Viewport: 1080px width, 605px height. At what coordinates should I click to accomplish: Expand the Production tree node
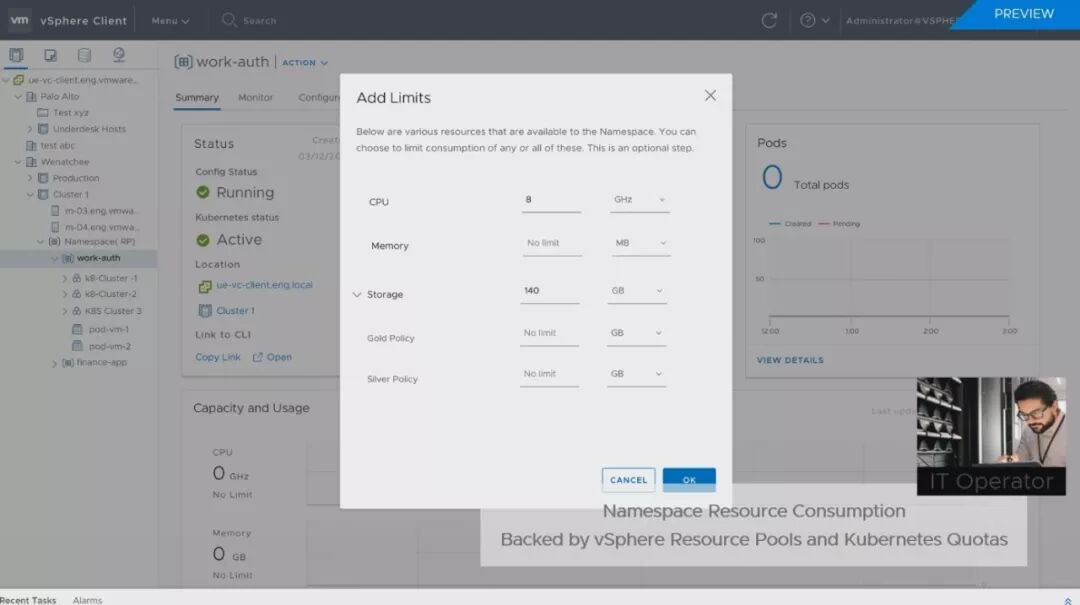[30, 178]
